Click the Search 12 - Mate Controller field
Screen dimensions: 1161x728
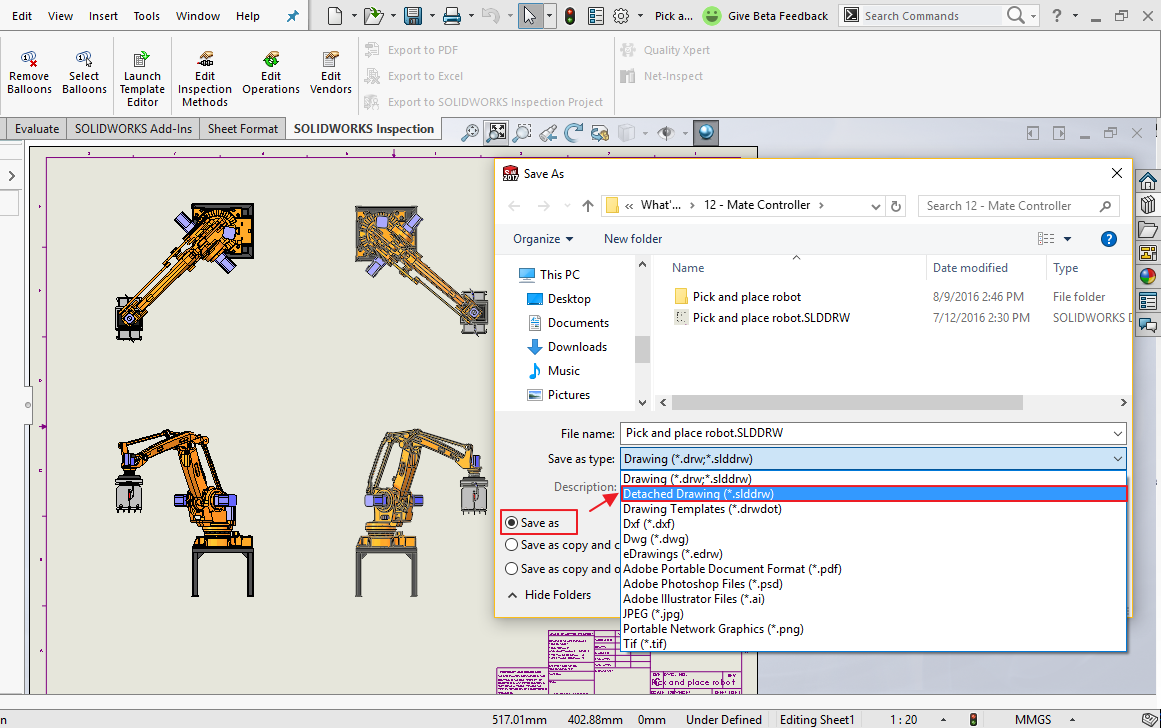tap(1017, 206)
